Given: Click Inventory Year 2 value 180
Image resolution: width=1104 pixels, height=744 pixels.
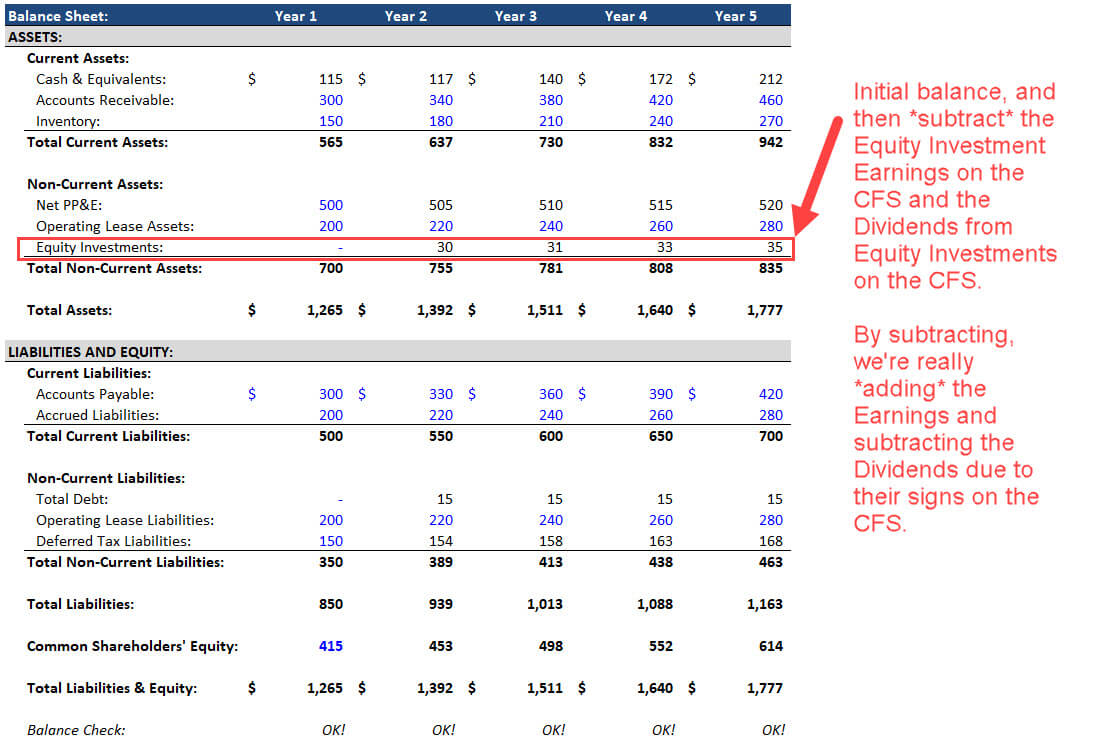Looking at the screenshot, I should [441, 121].
